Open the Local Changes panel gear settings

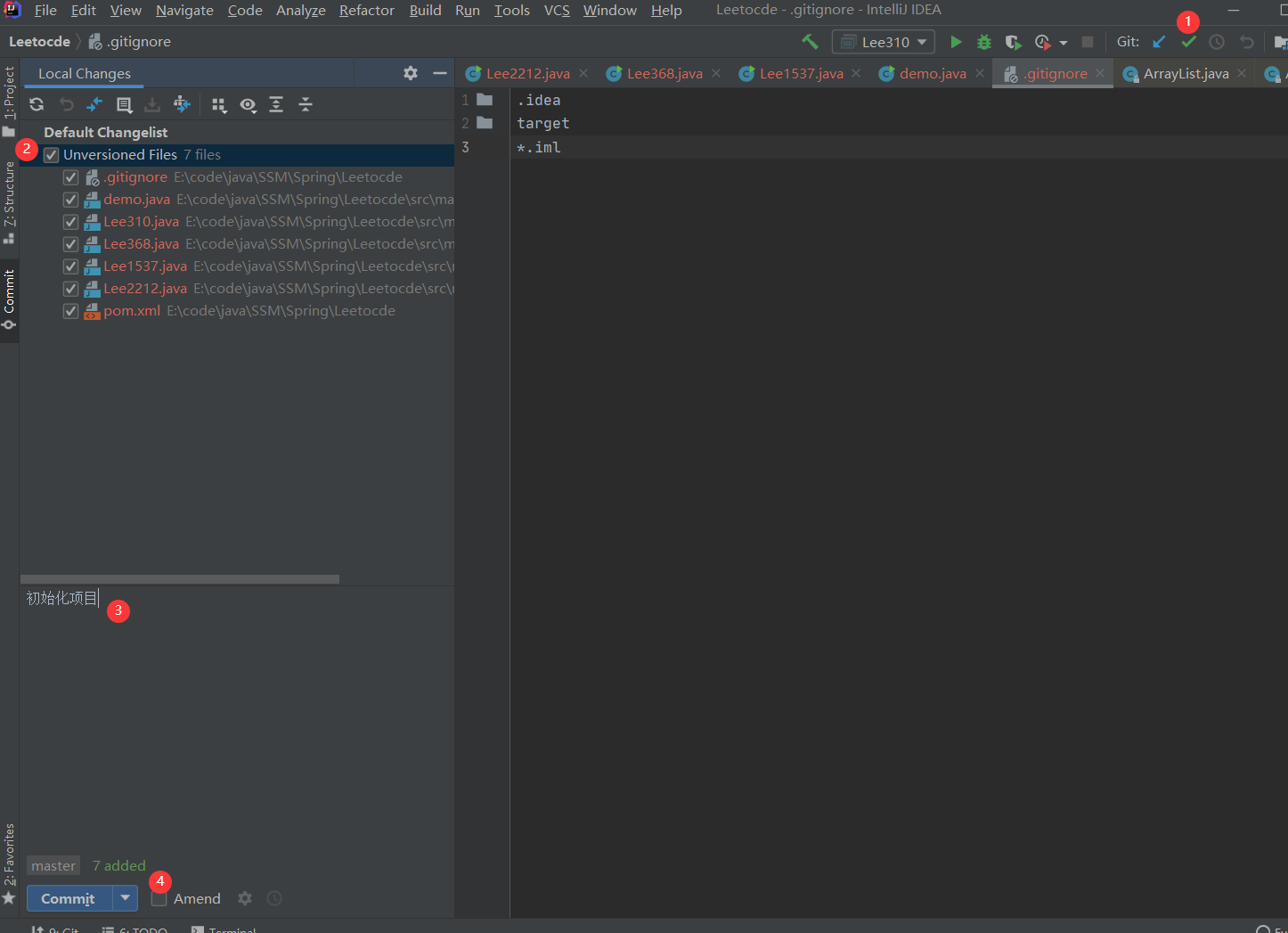[x=411, y=73]
